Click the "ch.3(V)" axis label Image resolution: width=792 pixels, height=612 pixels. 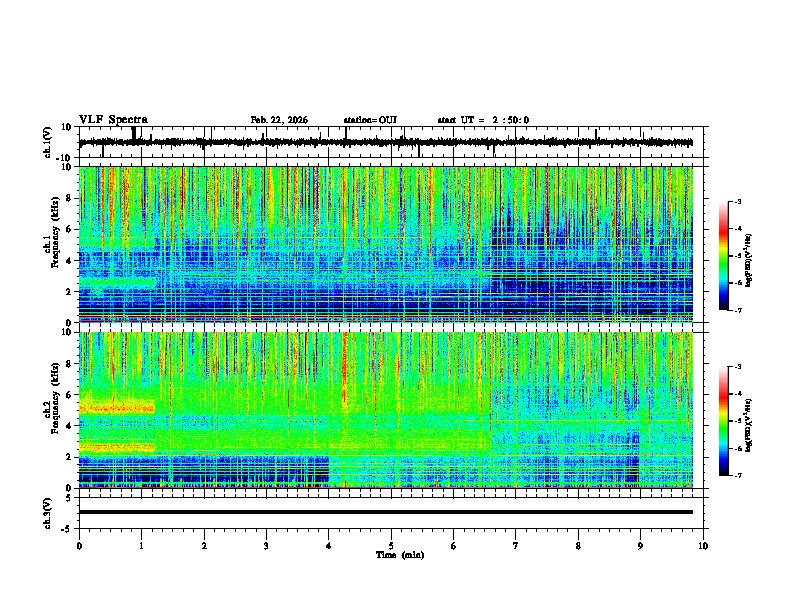coord(48,513)
